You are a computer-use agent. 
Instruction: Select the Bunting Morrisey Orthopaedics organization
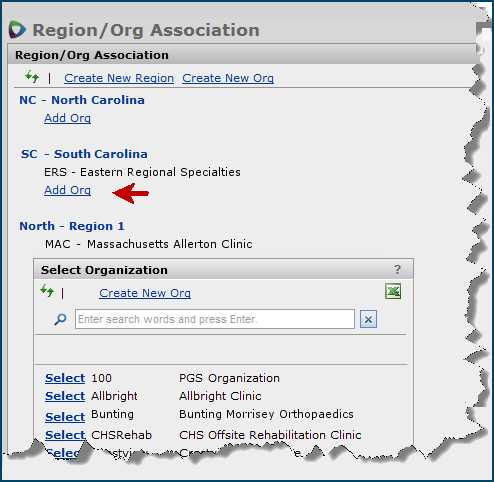(x=65, y=417)
